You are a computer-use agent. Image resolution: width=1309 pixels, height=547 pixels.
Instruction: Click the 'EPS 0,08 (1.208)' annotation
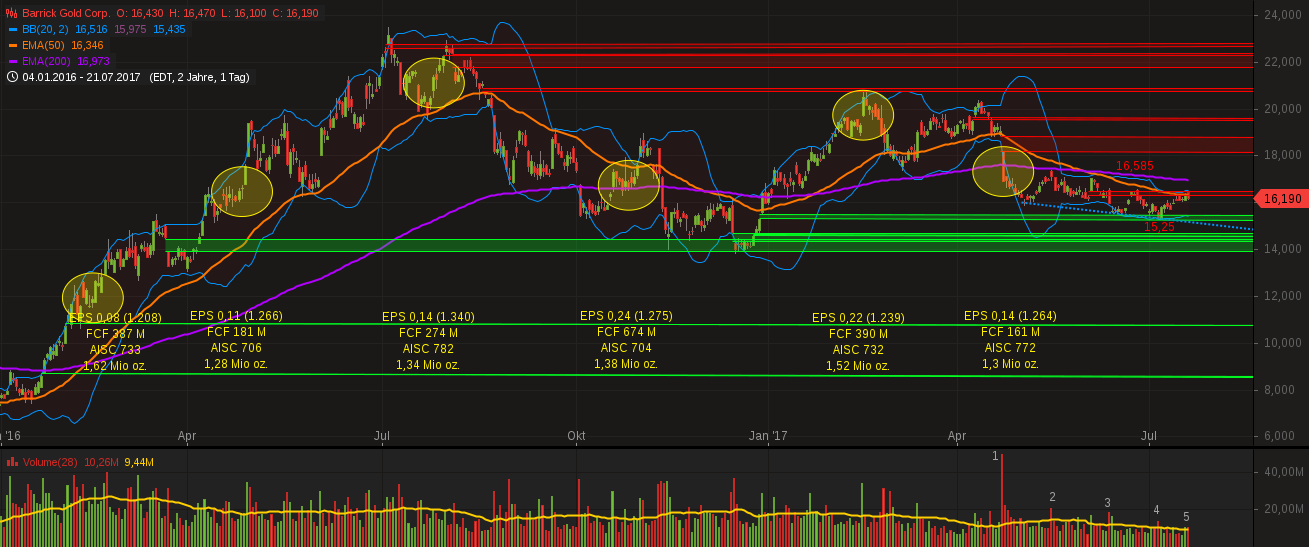(x=116, y=318)
